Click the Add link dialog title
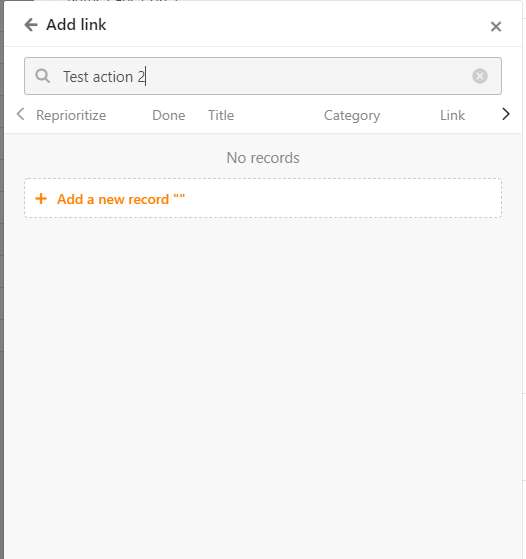Viewport: 526px width, 559px height. coord(76,25)
